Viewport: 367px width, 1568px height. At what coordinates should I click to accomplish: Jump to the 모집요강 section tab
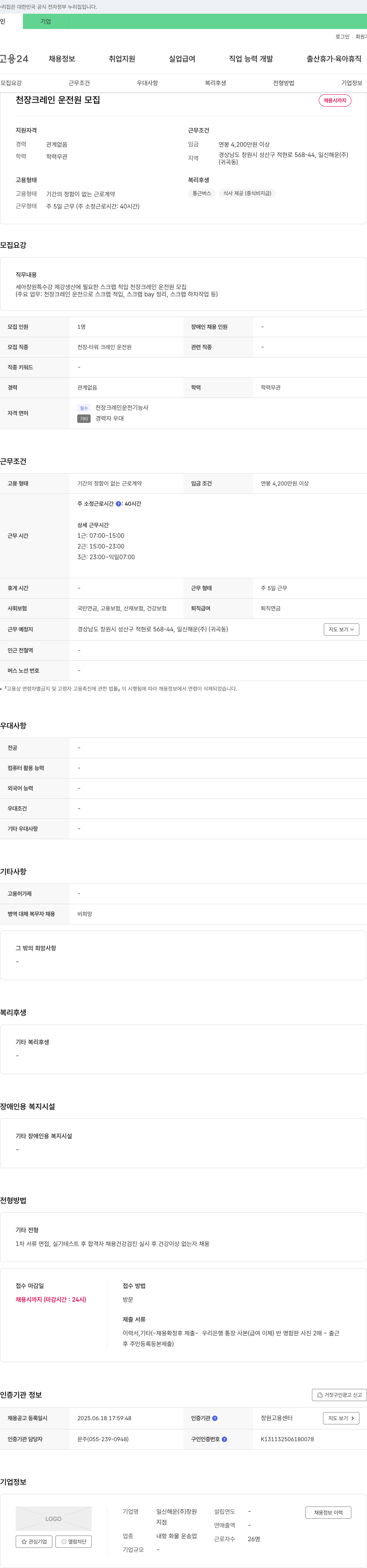coord(11,83)
